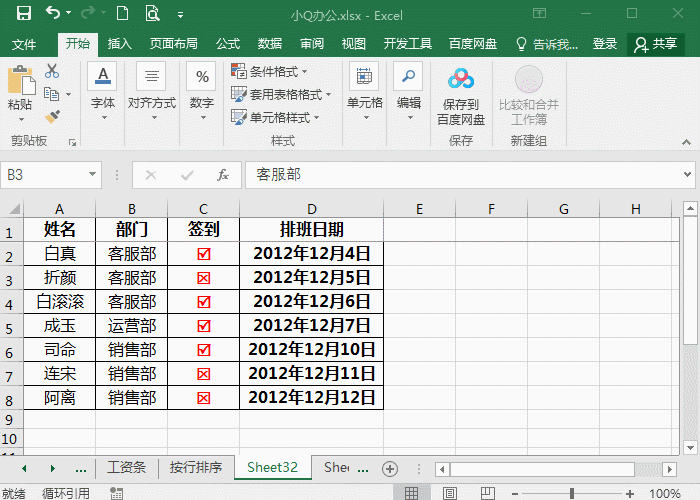The height and width of the screenshot is (500, 700).
Task: Click the Paste clipboard icon
Action: 21,80
